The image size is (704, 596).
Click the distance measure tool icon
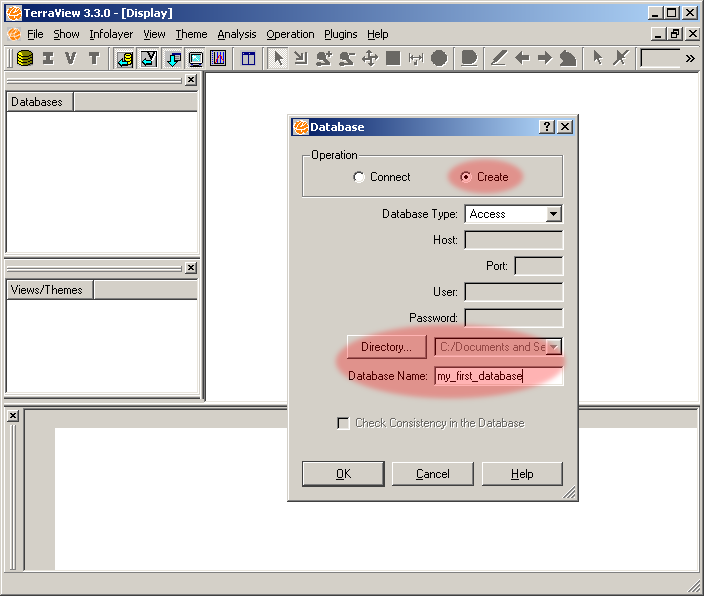pos(416,58)
